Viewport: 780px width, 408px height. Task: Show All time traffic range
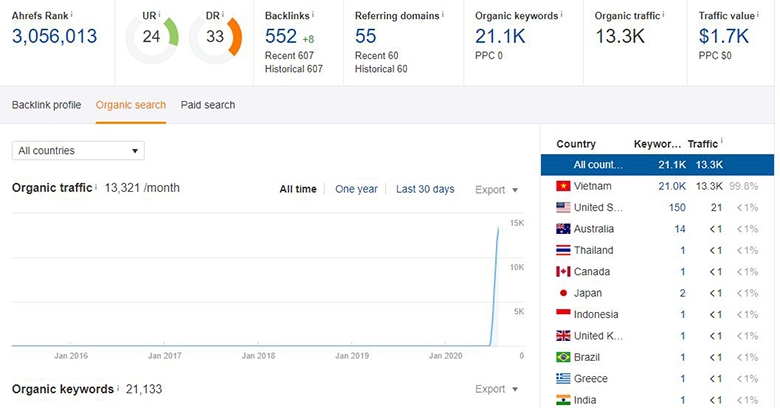(x=298, y=189)
